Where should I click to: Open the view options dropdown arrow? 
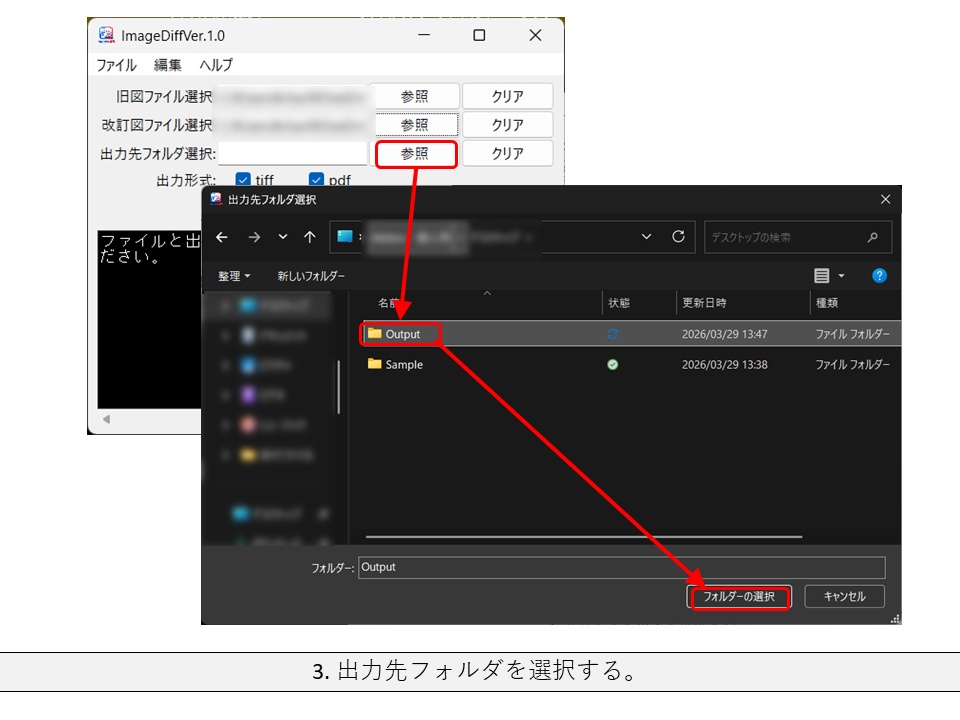pyautogui.click(x=840, y=275)
